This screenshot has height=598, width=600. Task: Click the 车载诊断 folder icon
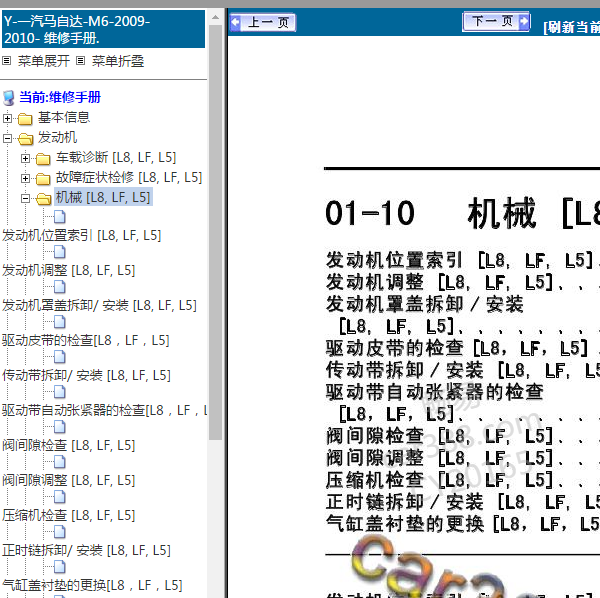(43, 158)
